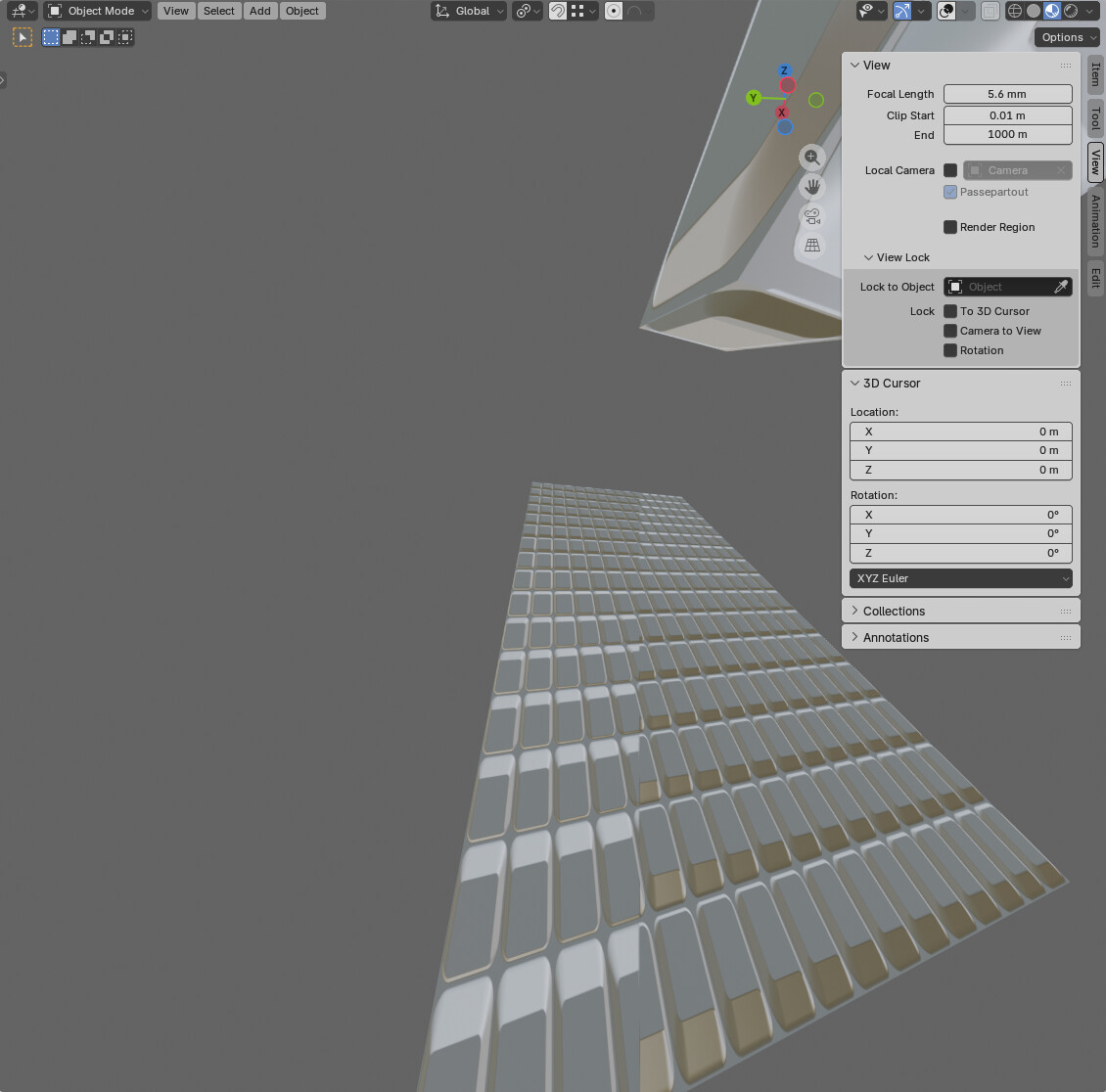Open the Animation sidebar tab
The image size is (1106, 1092).
pos(1095,221)
